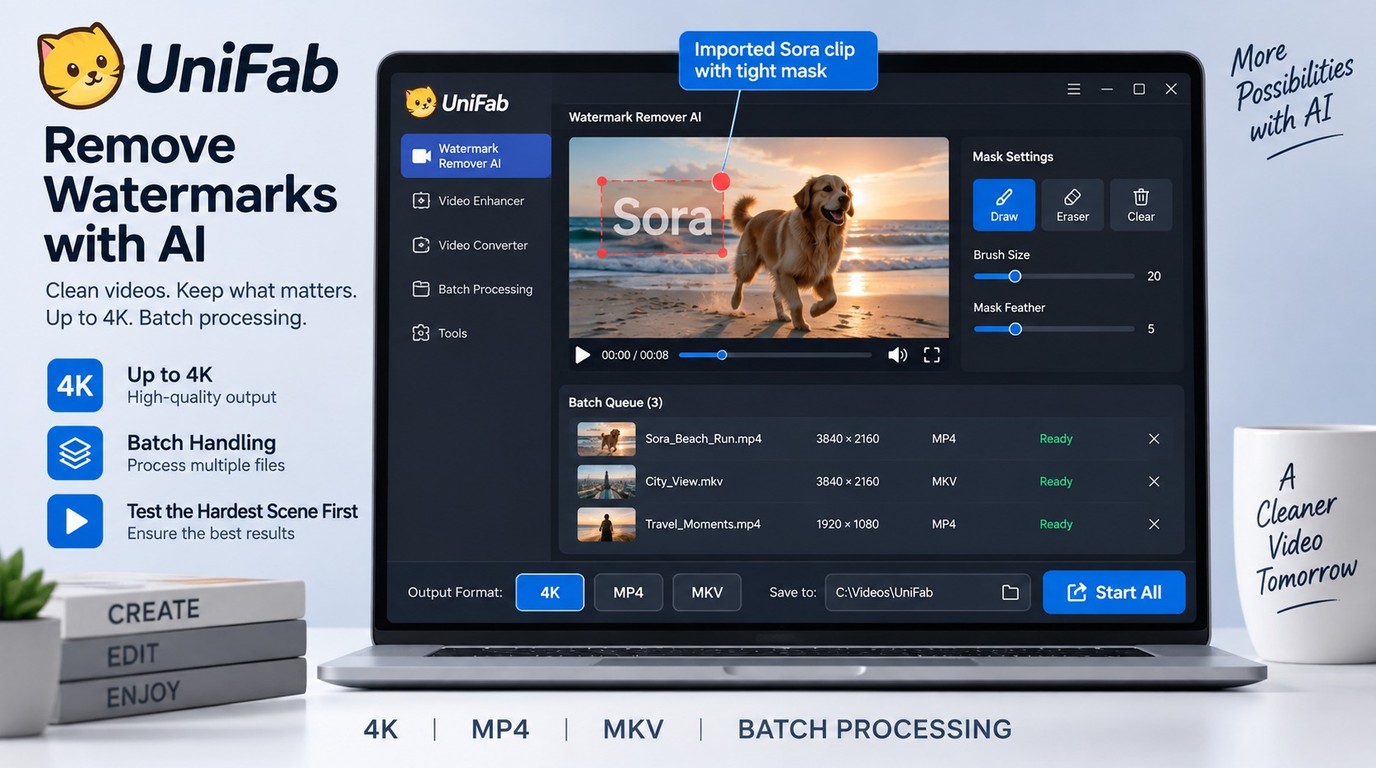Click the UniFab cat logo in app window
1376x768 pixels.
pos(421,102)
